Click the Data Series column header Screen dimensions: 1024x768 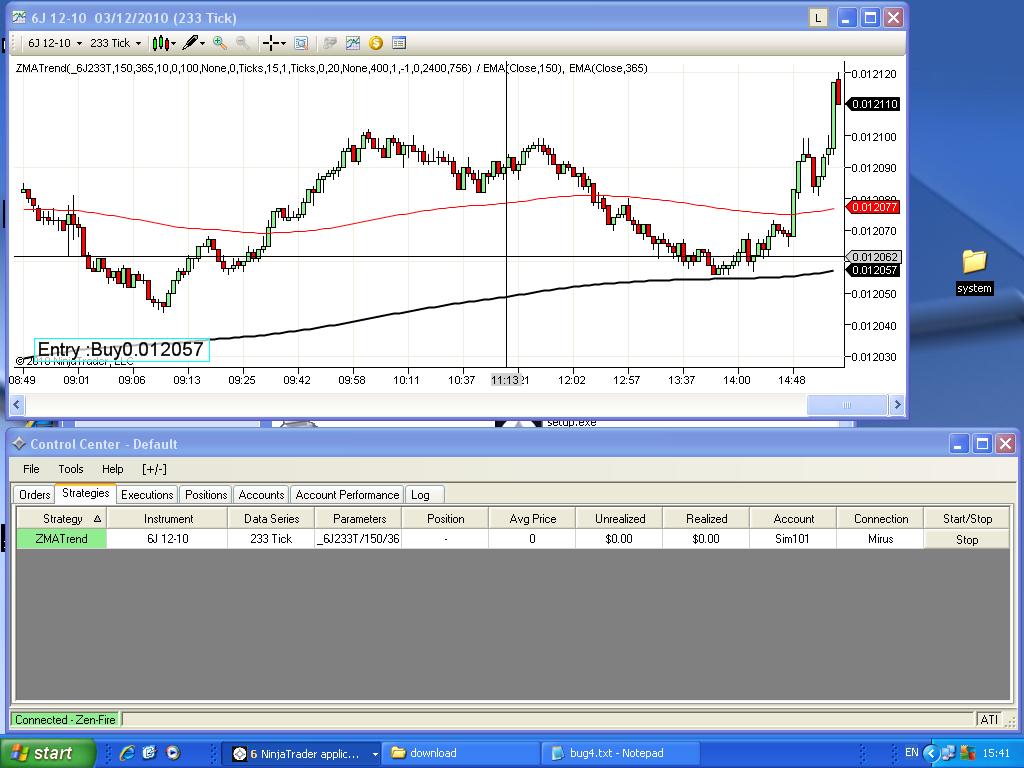pos(271,519)
